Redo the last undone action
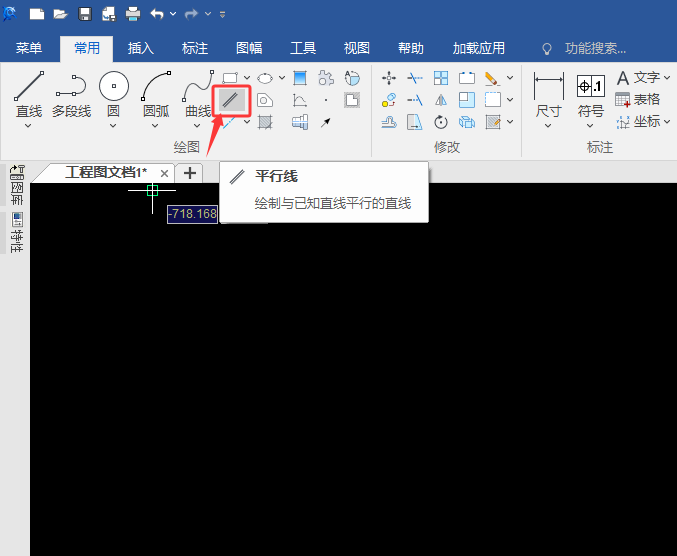The width and height of the screenshot is (677, 556). [x=191, y=14]
